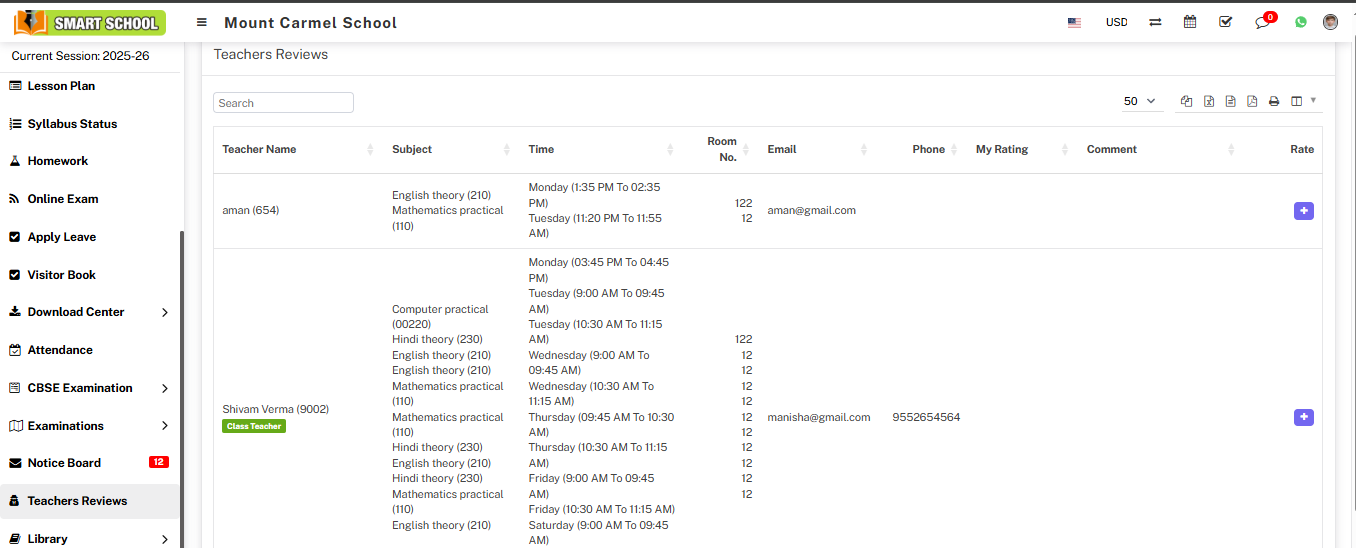This screenshot has width=1356, height=548.
Task: Open Homework from the sidebar
Action: pos(58,161)
